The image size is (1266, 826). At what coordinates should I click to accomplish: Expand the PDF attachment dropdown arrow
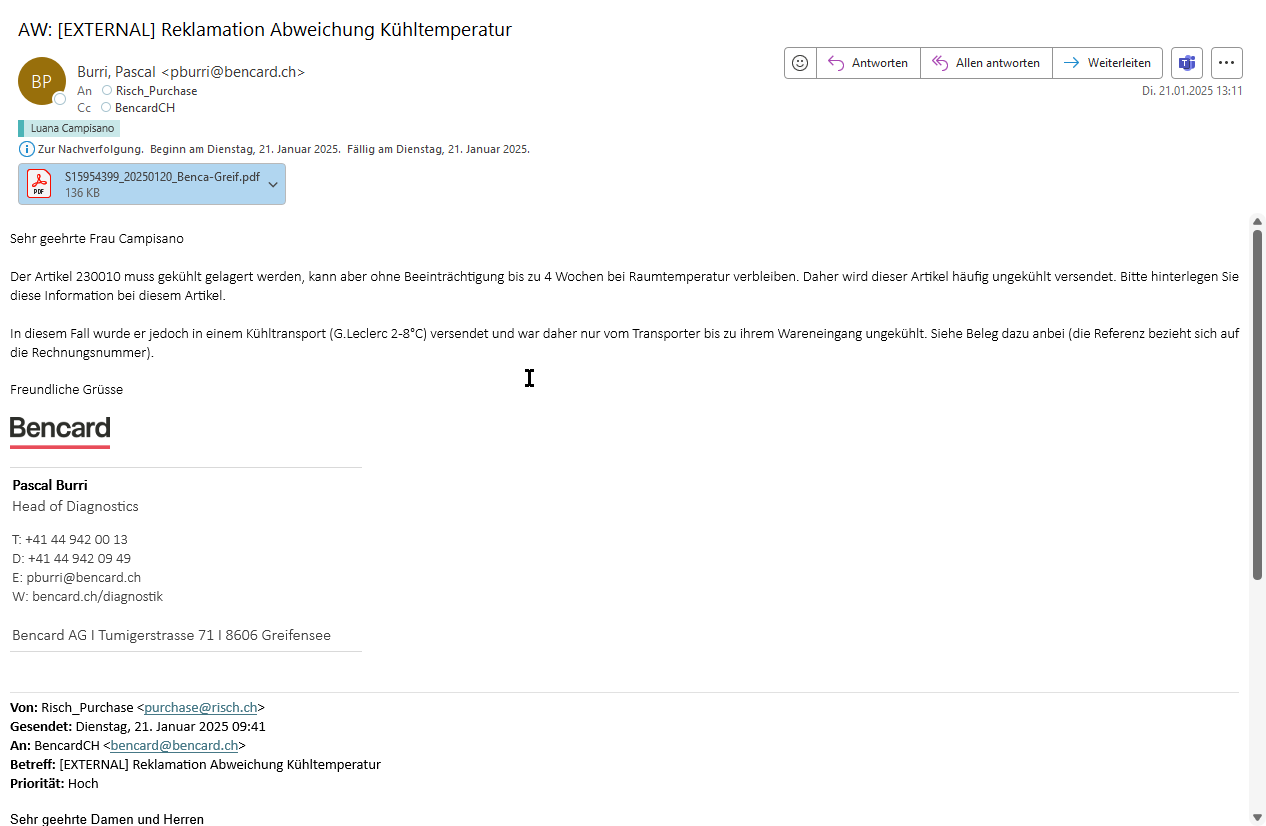click(273, 185)
